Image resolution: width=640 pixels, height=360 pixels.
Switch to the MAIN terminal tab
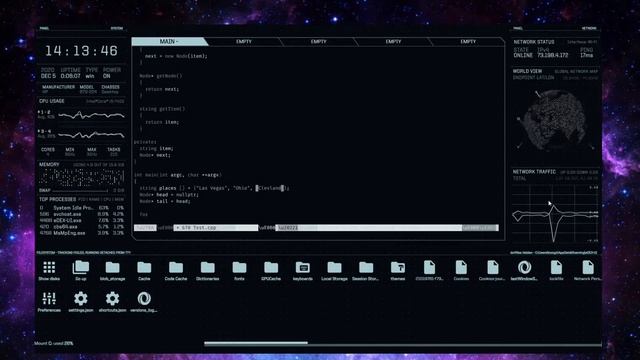click(x=169, y=42)
